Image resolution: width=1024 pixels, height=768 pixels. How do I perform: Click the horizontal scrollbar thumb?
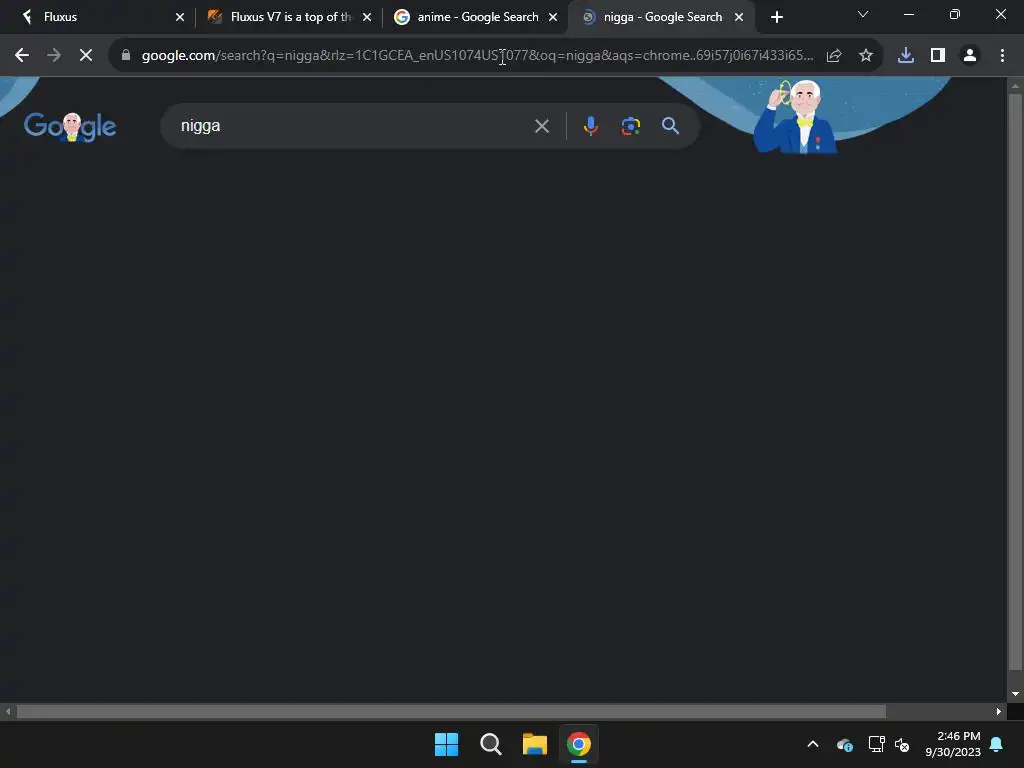tap(451, 711)
